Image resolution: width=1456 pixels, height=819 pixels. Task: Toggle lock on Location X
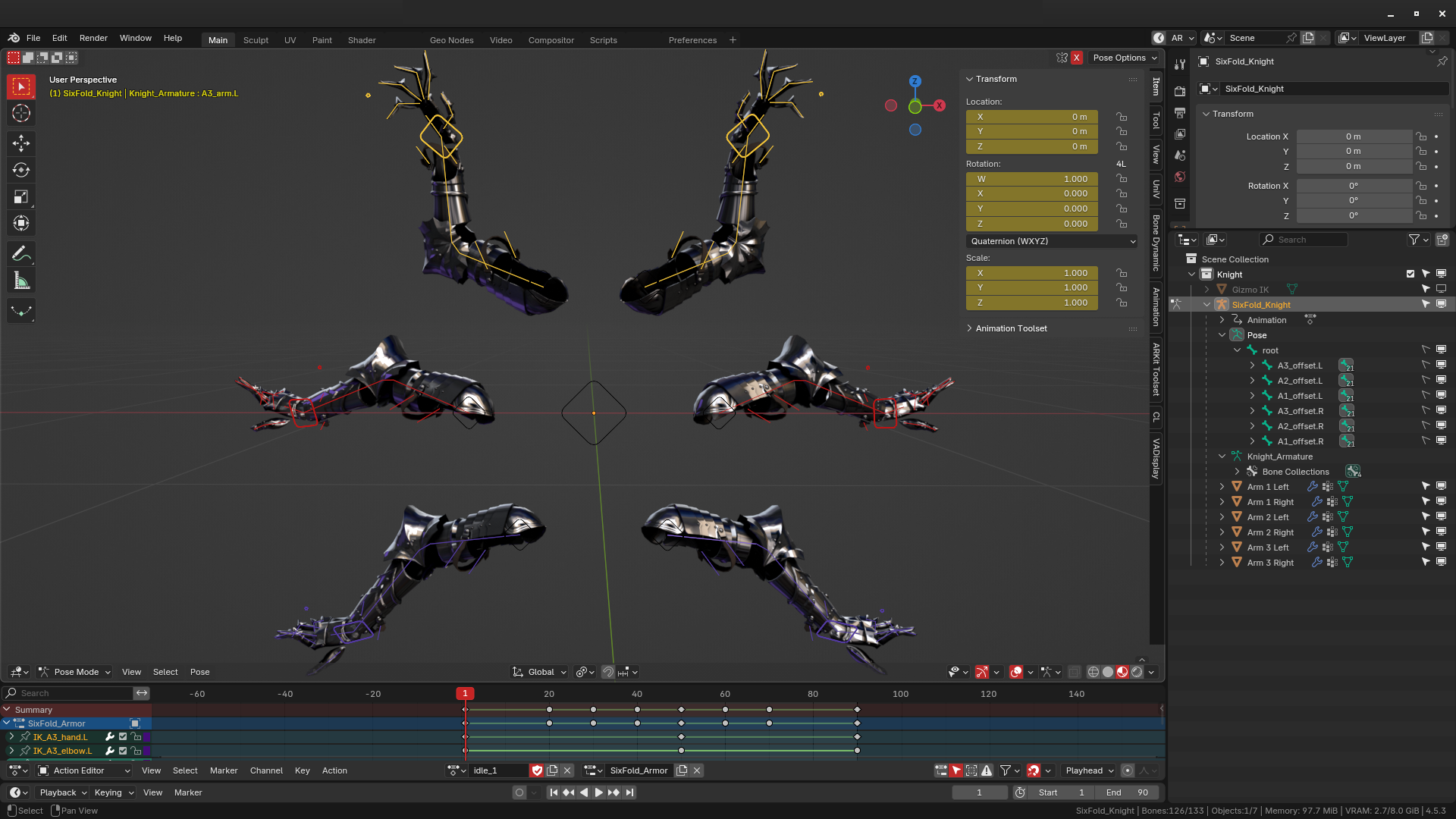pyautogui.click(x=1121, y=117)
